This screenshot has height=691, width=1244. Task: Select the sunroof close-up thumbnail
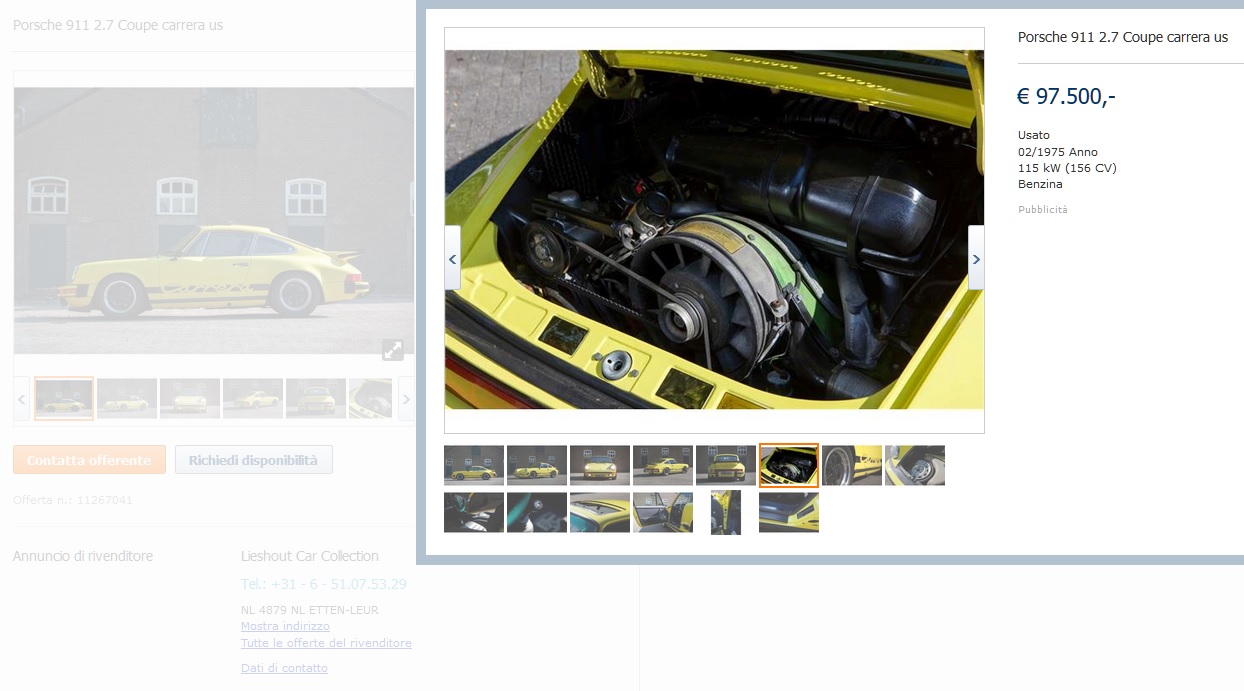click(x=600, y=512)
